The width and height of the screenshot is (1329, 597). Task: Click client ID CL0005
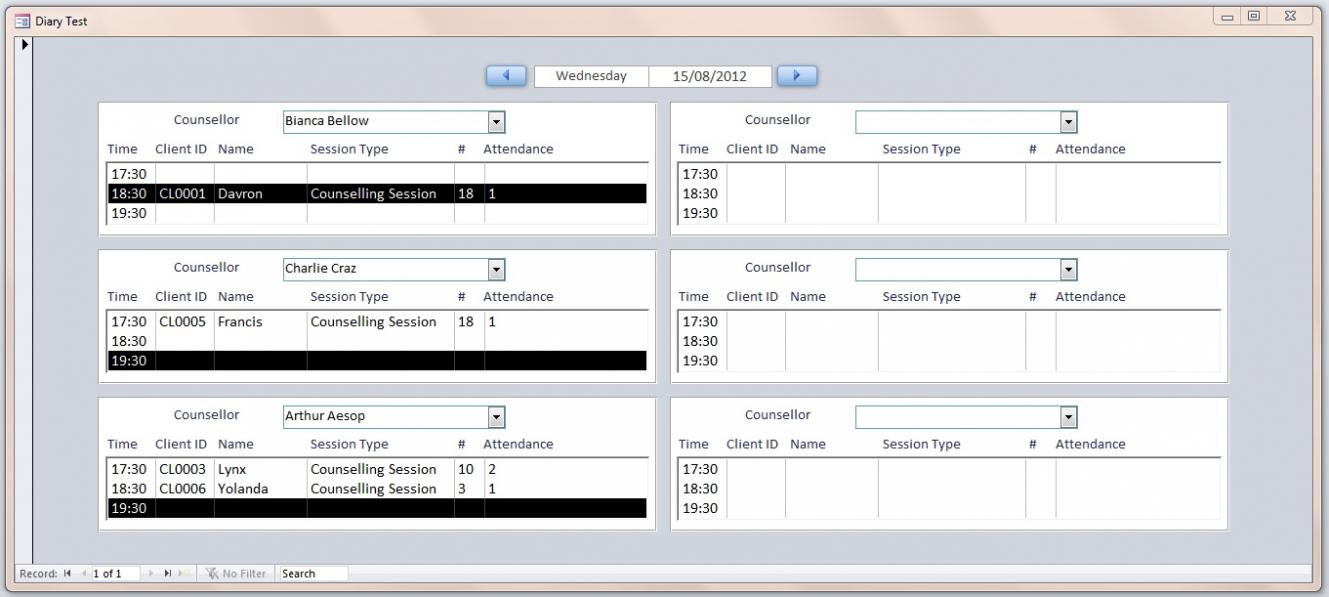point(183,322)
